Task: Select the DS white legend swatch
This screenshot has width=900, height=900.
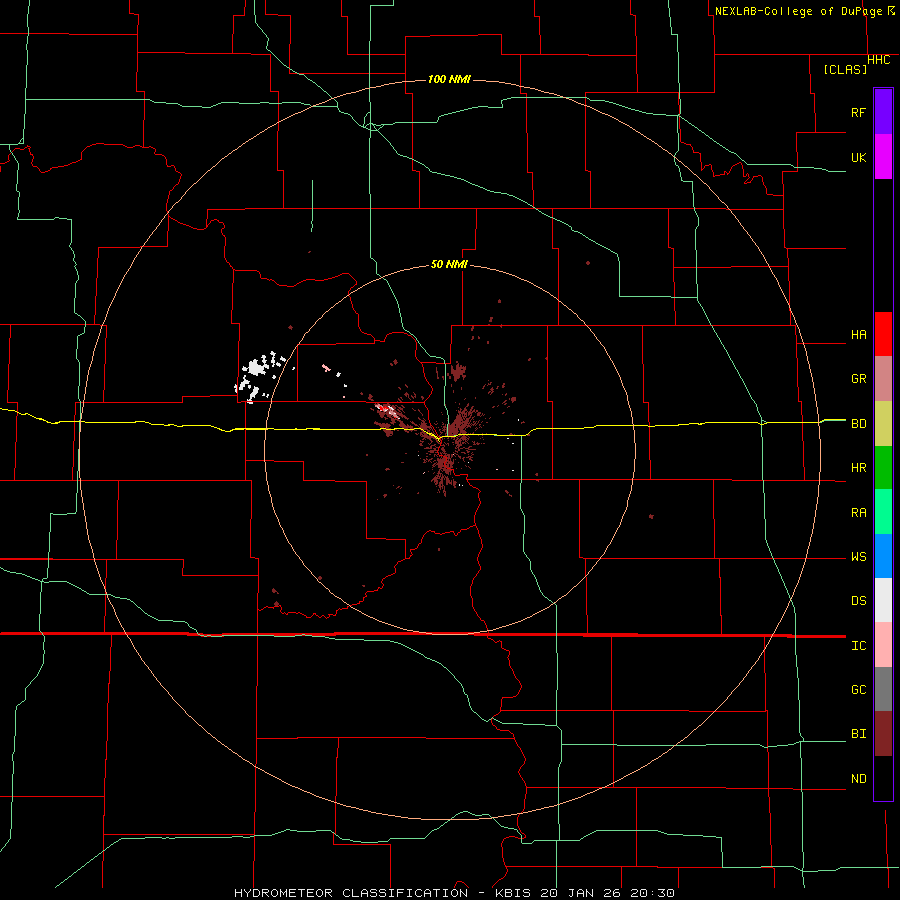Action: tap(883, 600)
